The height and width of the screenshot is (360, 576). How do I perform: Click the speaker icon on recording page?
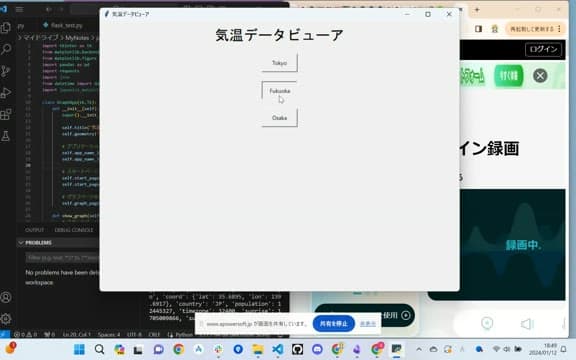(527, 324)
